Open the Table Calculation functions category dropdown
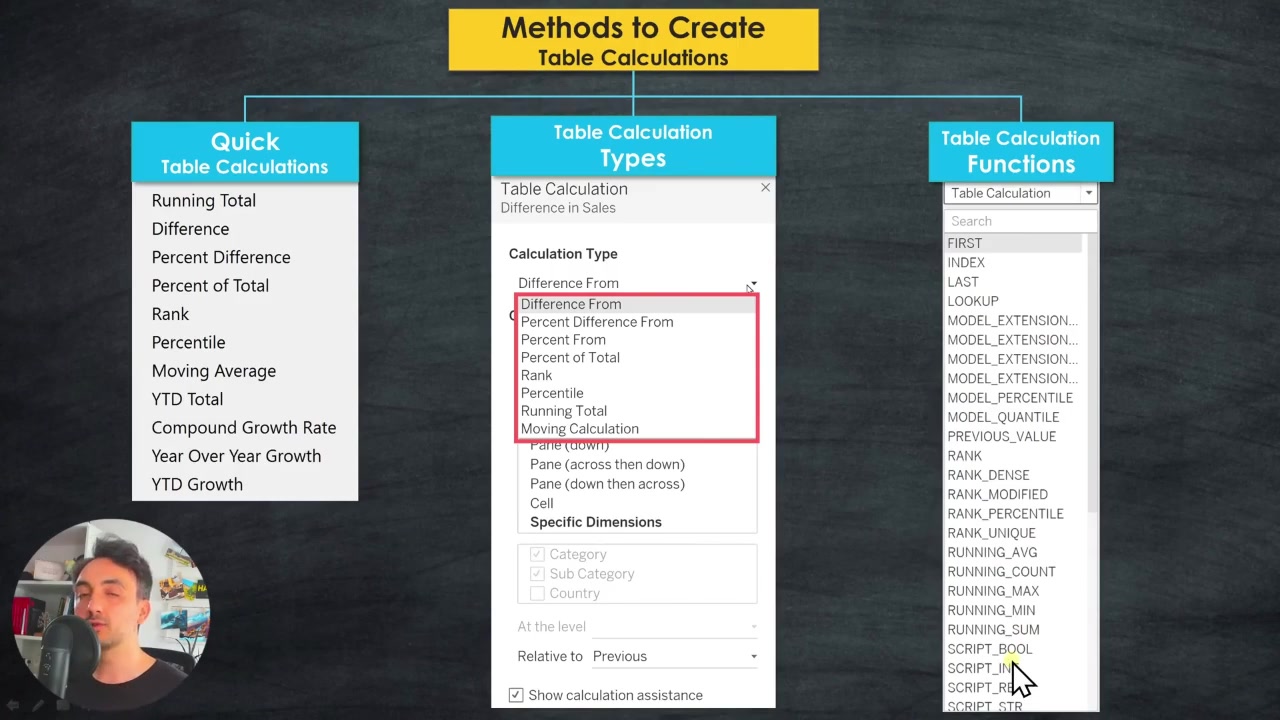This screenshot has width=1280, height=720. tap(1020, 193)
